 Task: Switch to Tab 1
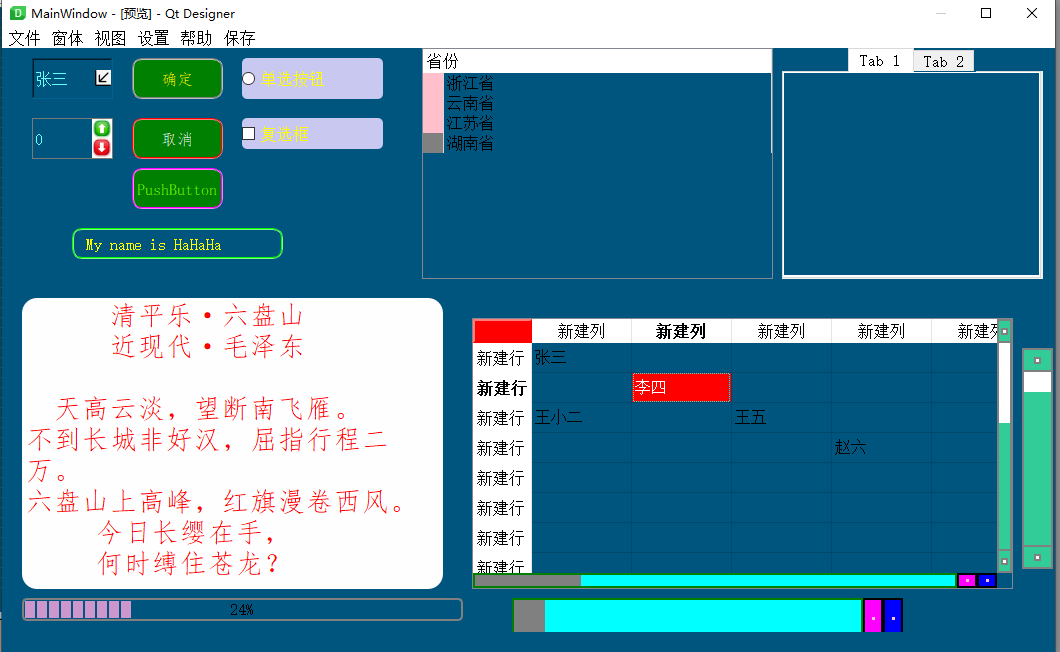[880, 61]
